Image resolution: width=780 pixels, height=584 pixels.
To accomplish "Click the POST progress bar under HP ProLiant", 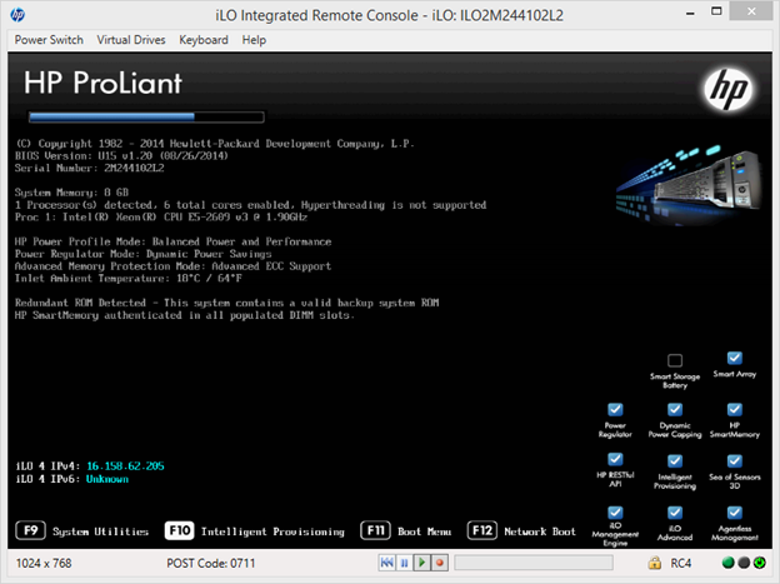I will pyautogui.click(x=146, y=117).
